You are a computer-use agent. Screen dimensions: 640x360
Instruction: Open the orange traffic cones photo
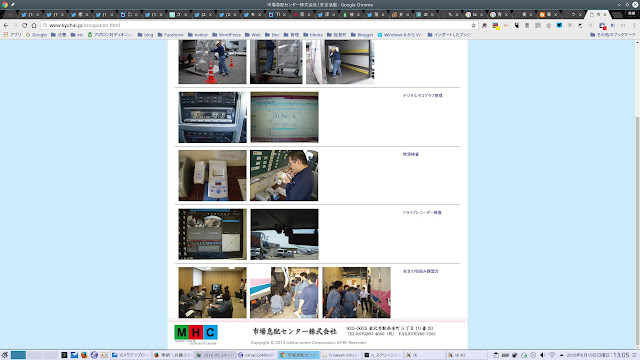pyautogui.click(x=212, y=62)
